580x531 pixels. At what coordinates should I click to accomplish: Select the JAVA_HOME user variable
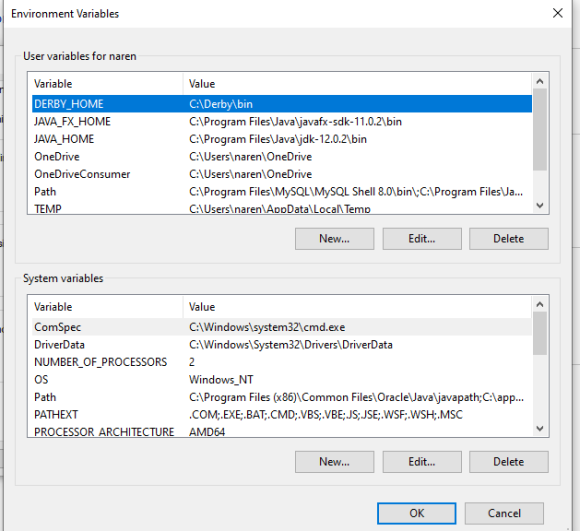click(282, 139)
